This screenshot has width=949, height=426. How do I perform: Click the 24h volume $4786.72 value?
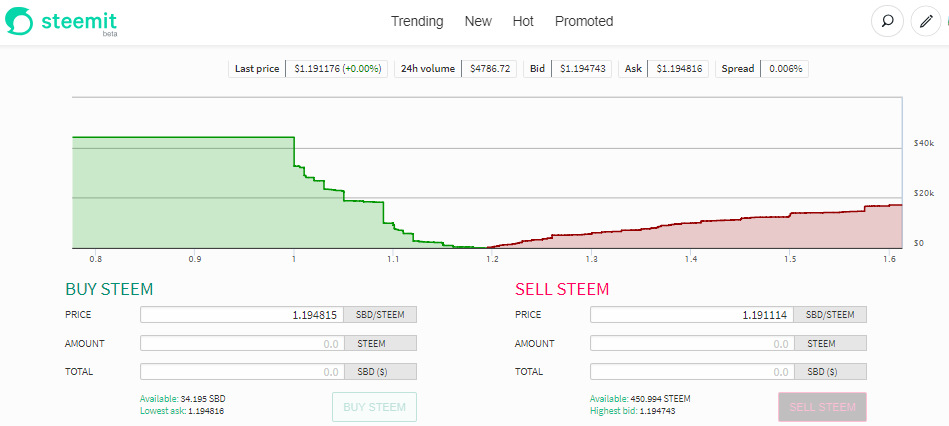489,69
